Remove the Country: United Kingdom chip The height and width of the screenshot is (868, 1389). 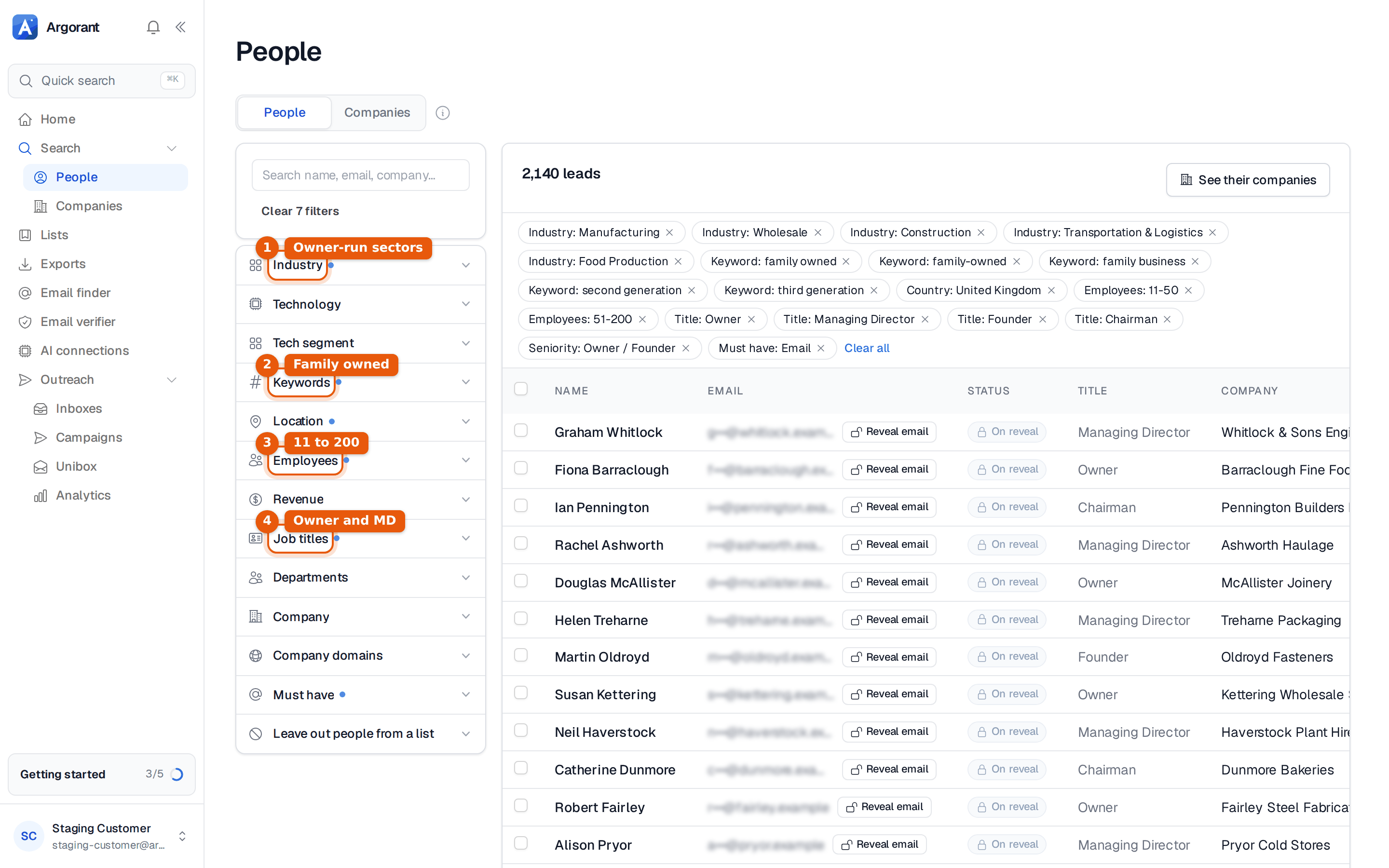click(x=1051, y=290)
